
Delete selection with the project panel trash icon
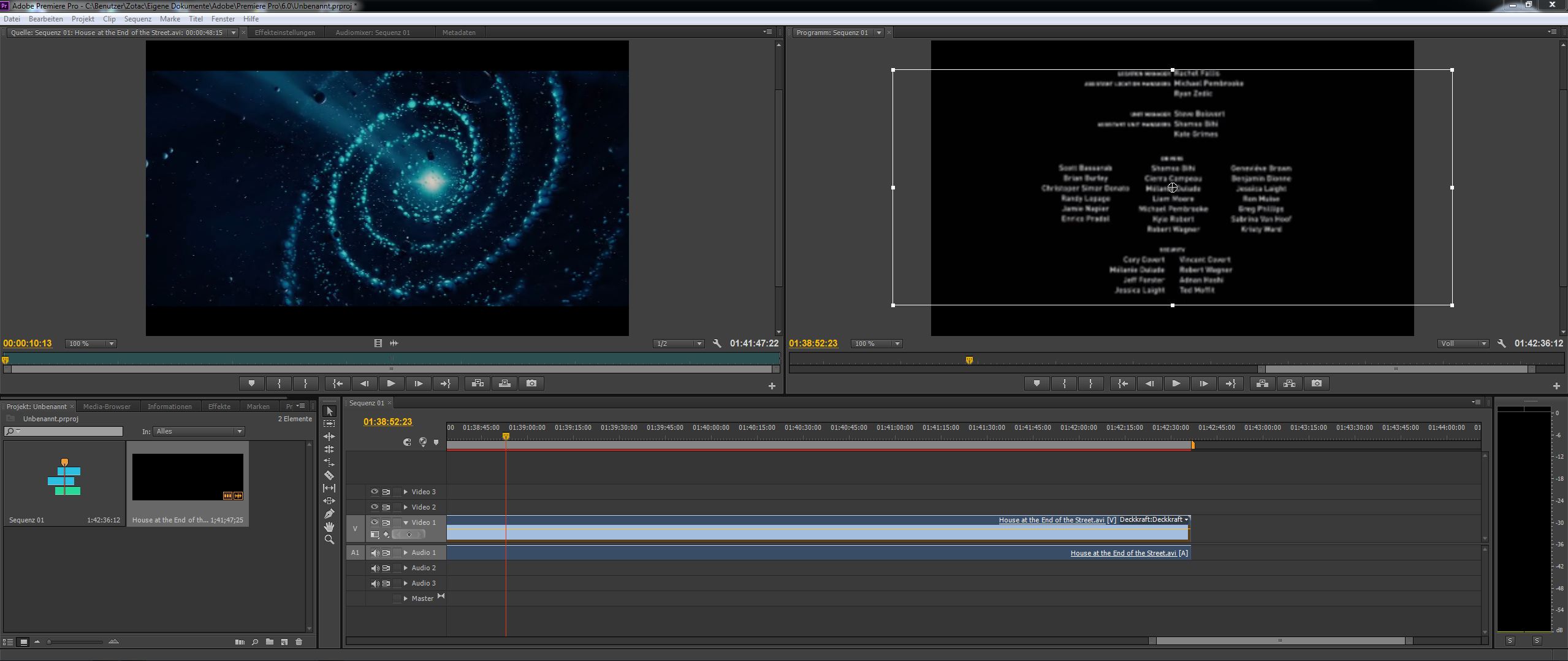click(299, 642)
